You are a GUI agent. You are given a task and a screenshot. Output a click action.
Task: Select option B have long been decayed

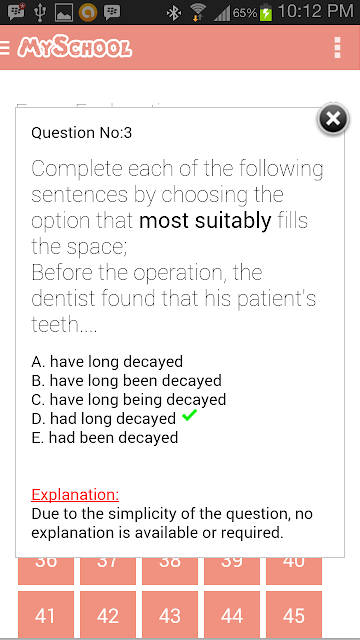pyautogui.click(x=127, y=380)
